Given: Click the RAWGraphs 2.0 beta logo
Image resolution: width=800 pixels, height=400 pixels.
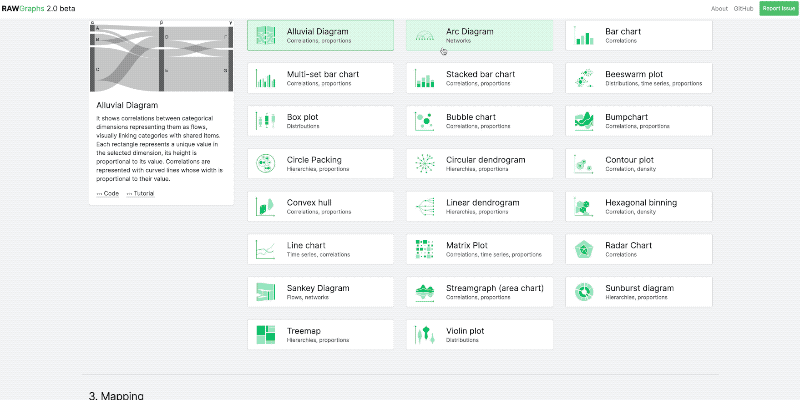Looking at the screenshot, I should point(39,9).
